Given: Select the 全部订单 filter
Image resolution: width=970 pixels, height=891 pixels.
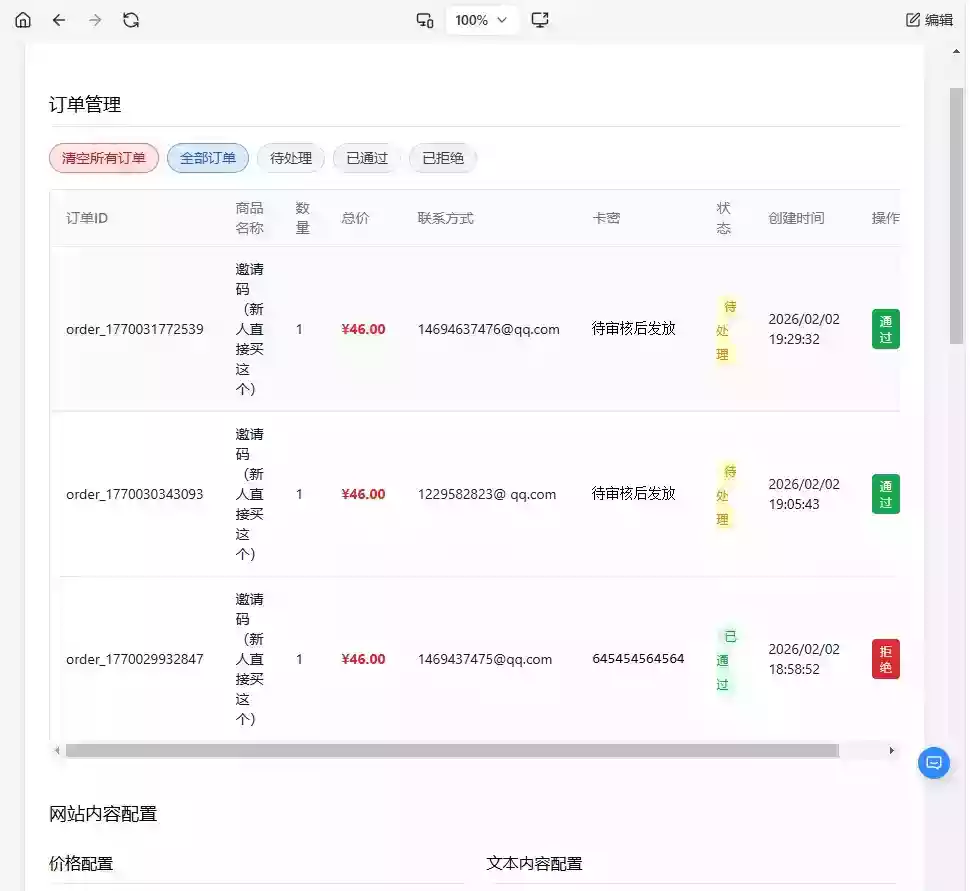Looking at the screenshot, I should pyautogui.click(x=207, y=157).
